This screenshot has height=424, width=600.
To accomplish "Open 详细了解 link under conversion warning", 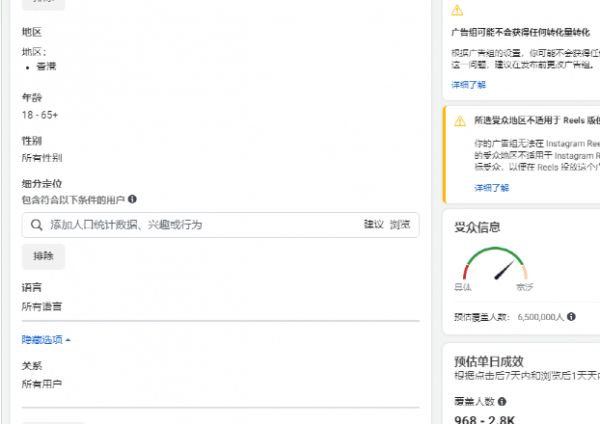I will pyautogui.click(x=467, y=85).
